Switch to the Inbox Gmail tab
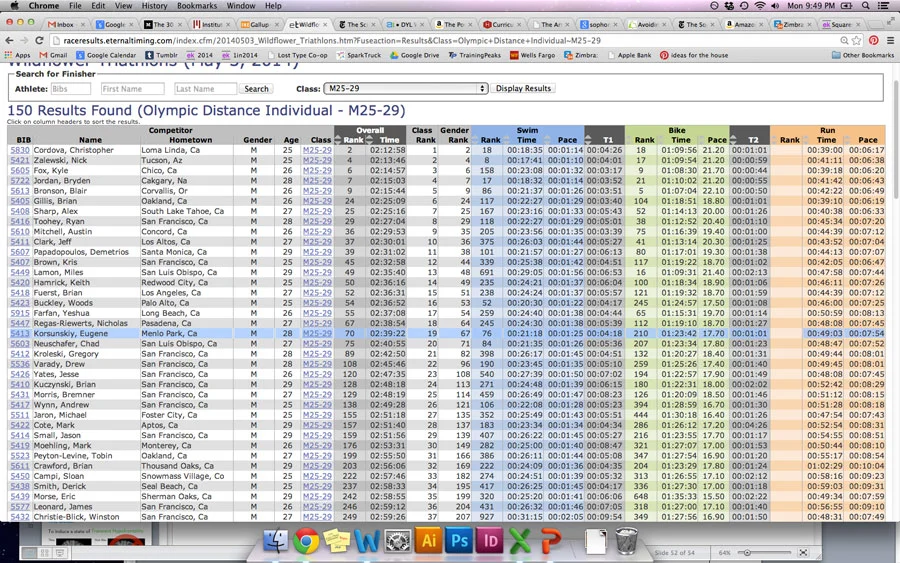This screenshot has width=900, height=563. coord(65,25)
